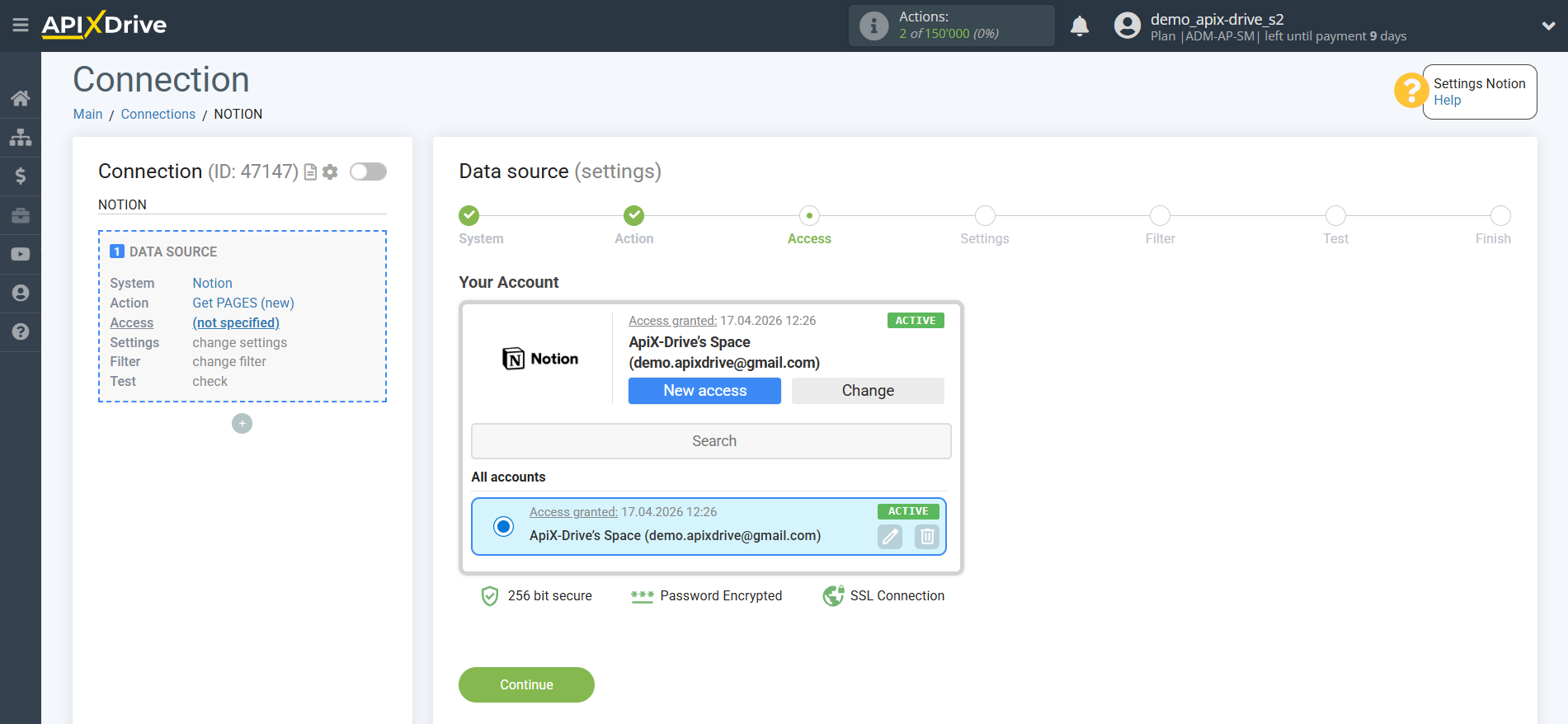Click the connection document copy icon

pyautogui.click(x=310, y=172)
